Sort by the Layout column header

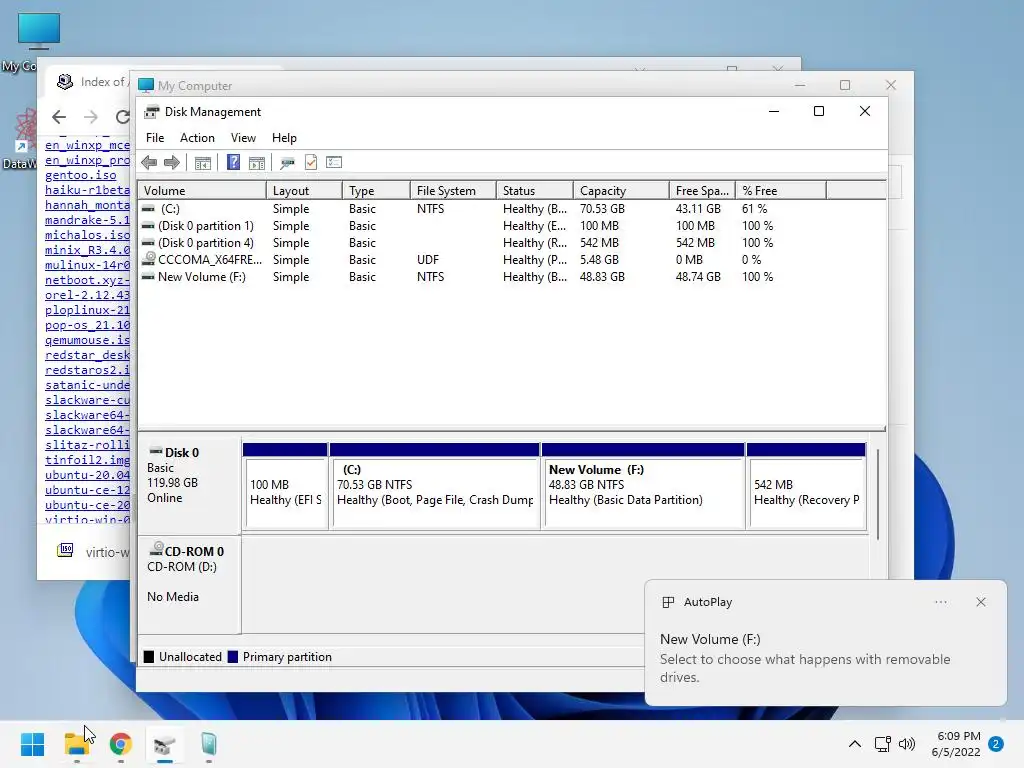click(x=304, y=191)
